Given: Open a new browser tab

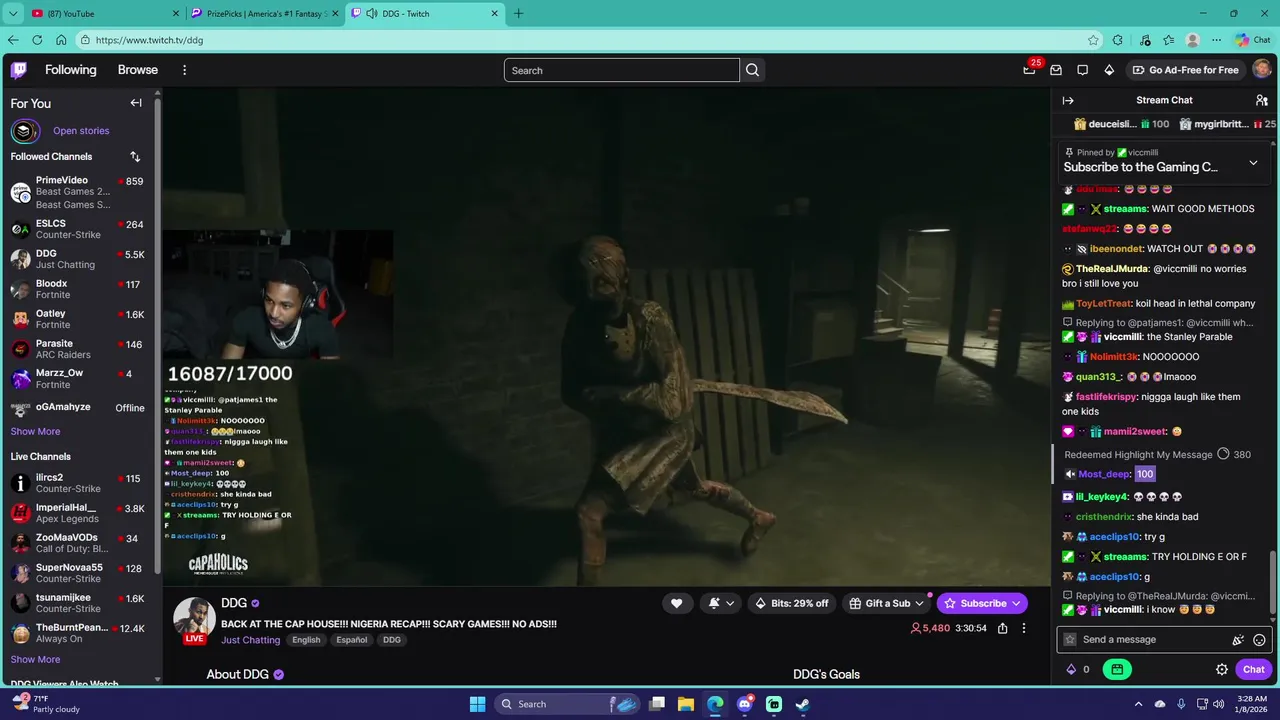Looking at the screenshot, I should pyautogui.click(x=518, y=14).
